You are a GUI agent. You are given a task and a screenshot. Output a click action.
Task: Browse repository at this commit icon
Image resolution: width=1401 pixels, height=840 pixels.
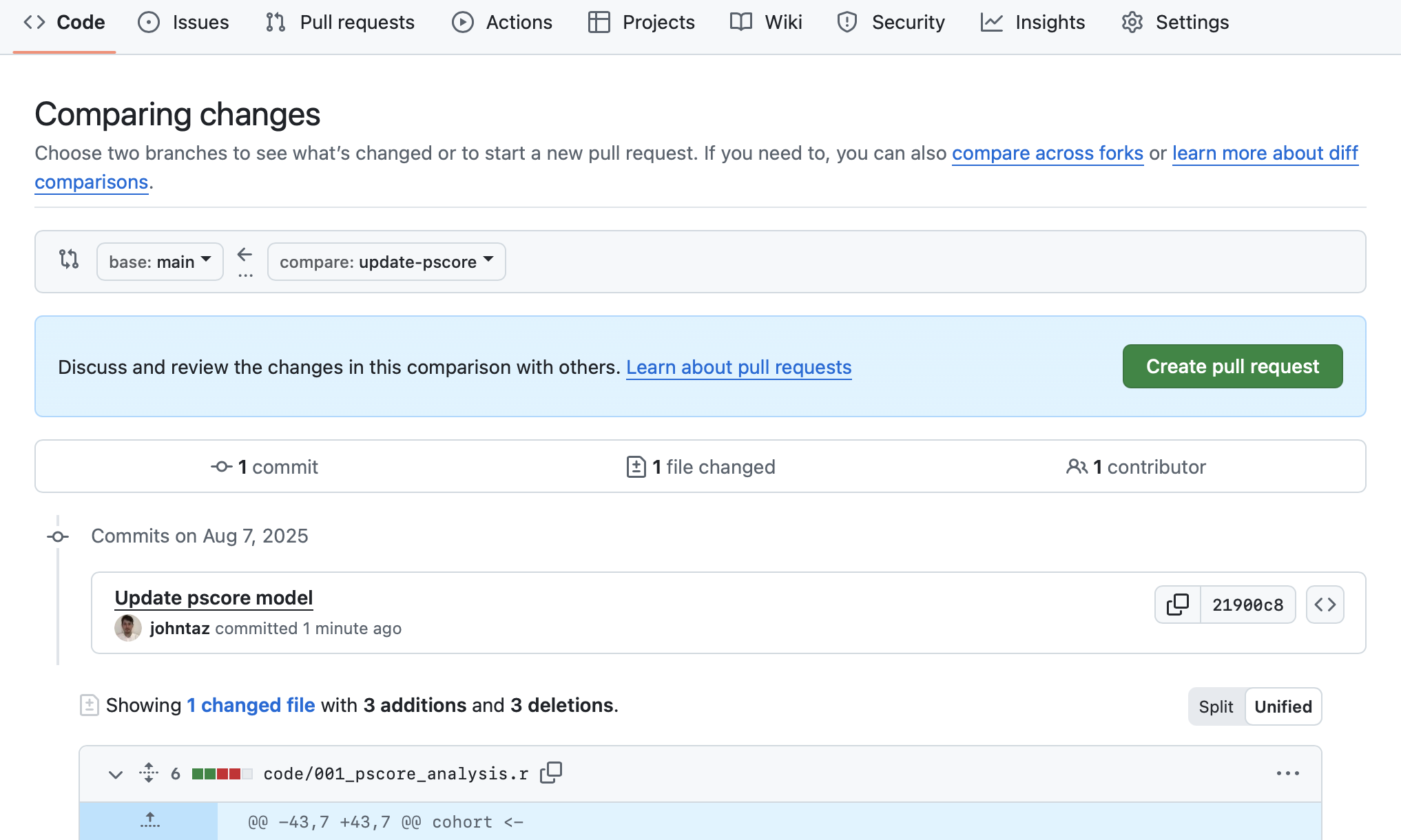(x=1325, y=605)
